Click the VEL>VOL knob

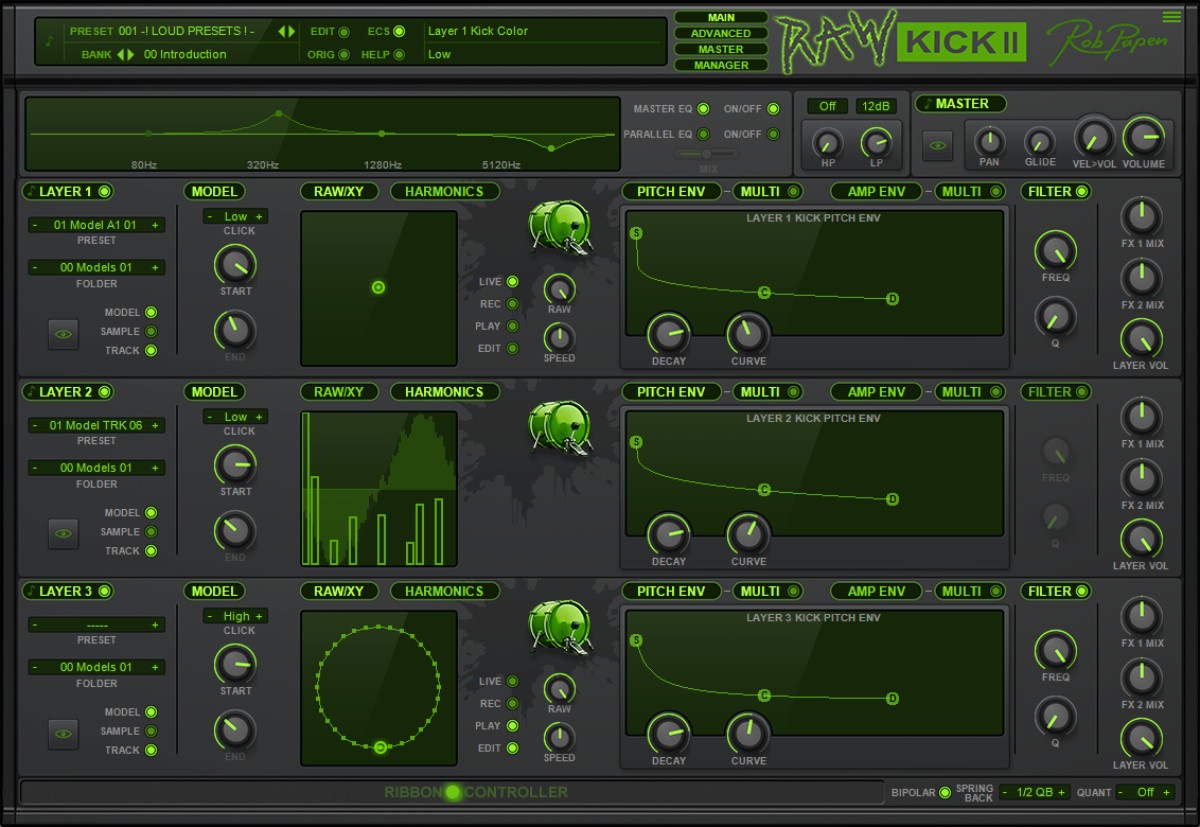(1093, 137)
